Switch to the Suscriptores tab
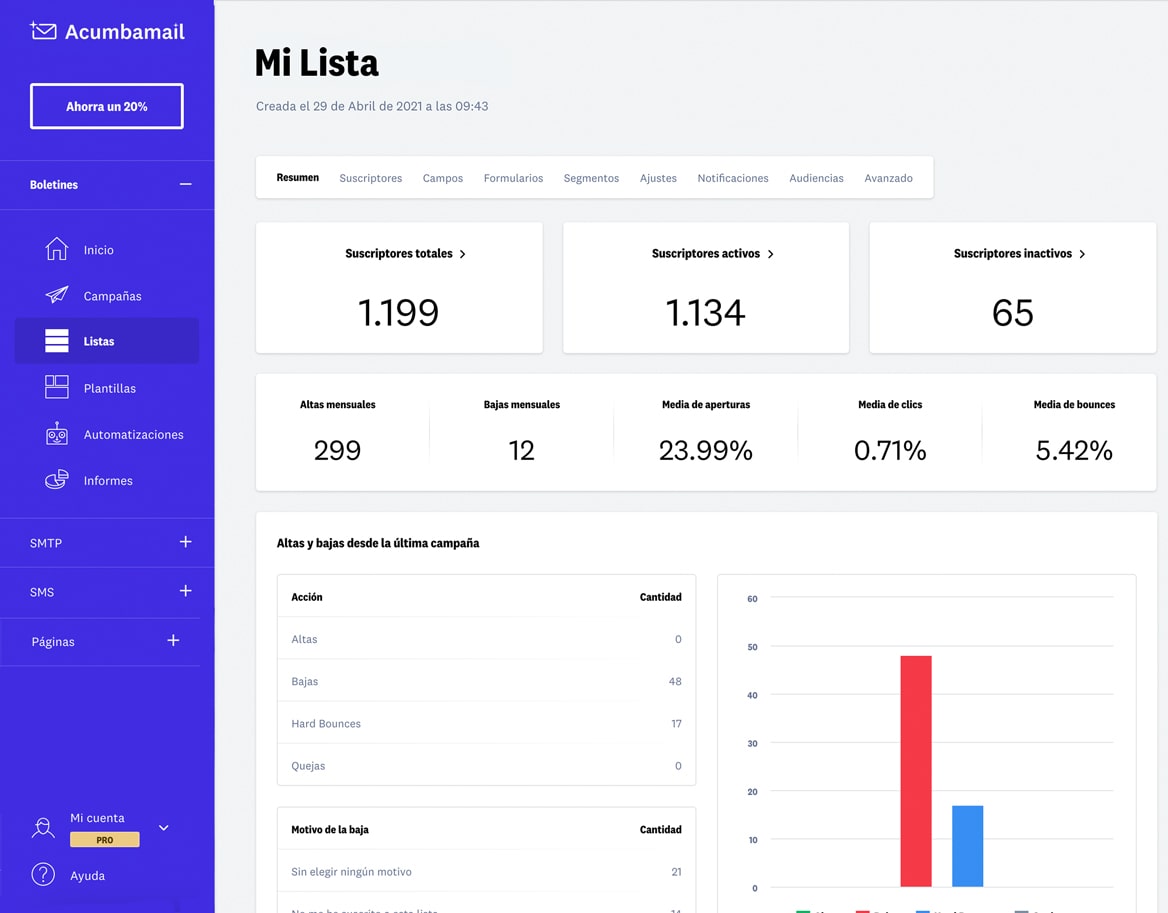 [370, 177]
